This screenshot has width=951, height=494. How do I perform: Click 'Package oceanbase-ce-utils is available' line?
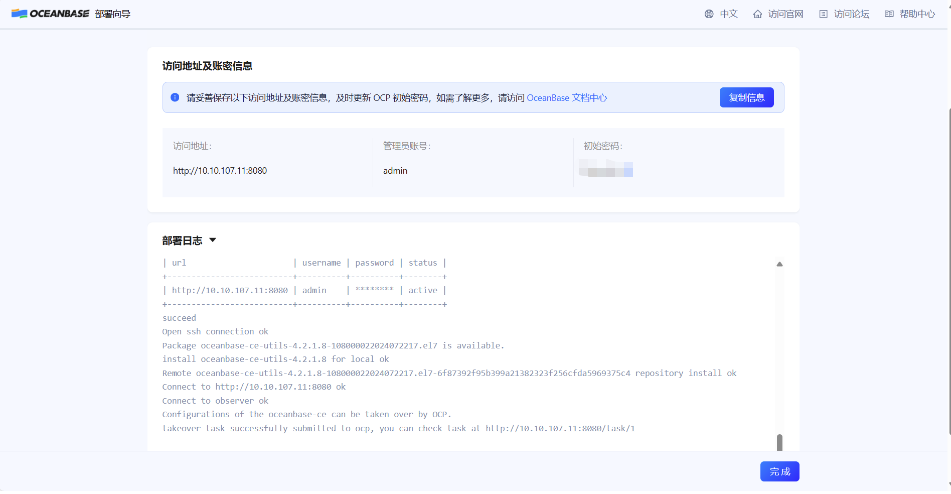333,345
